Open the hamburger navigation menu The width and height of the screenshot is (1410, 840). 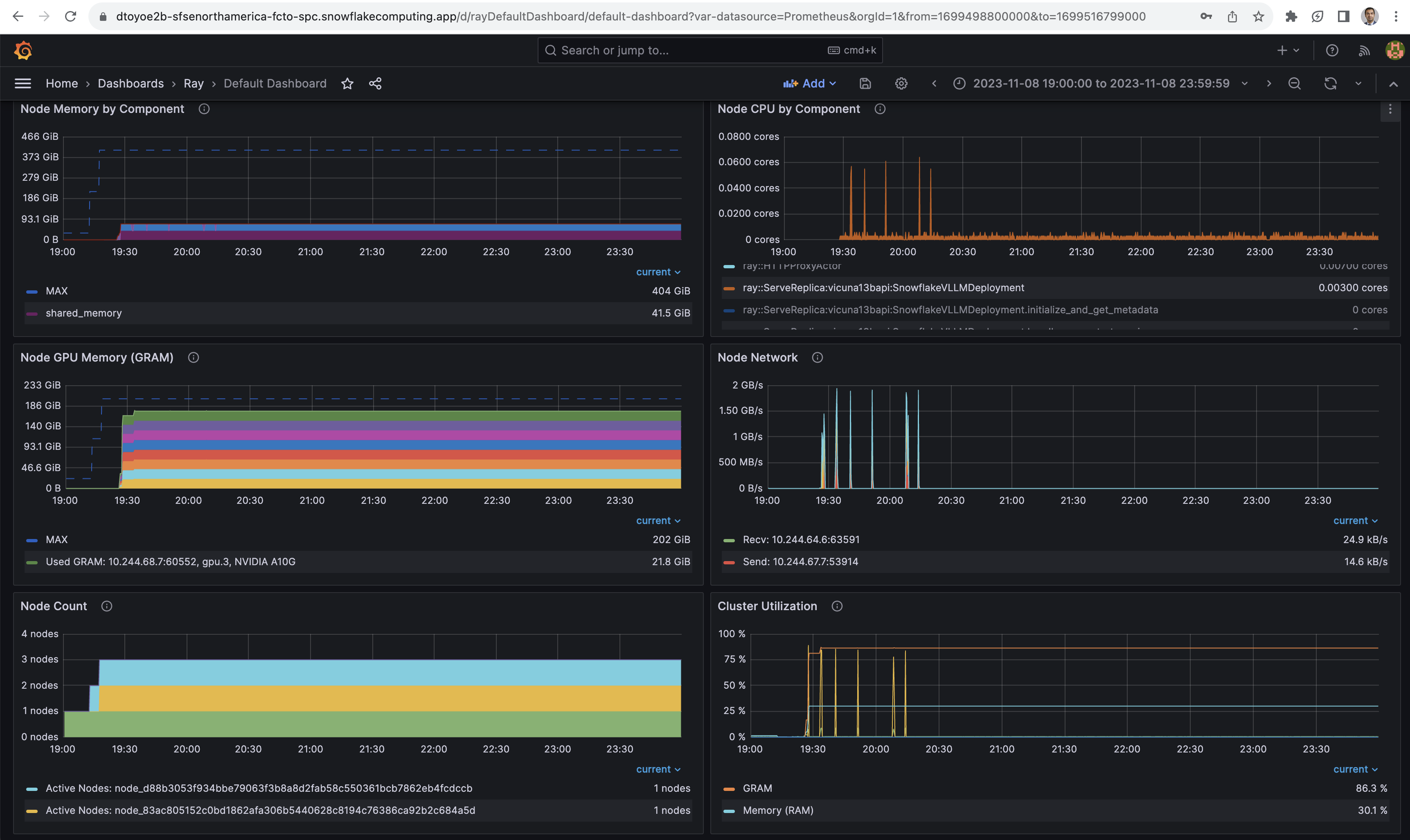23,84
